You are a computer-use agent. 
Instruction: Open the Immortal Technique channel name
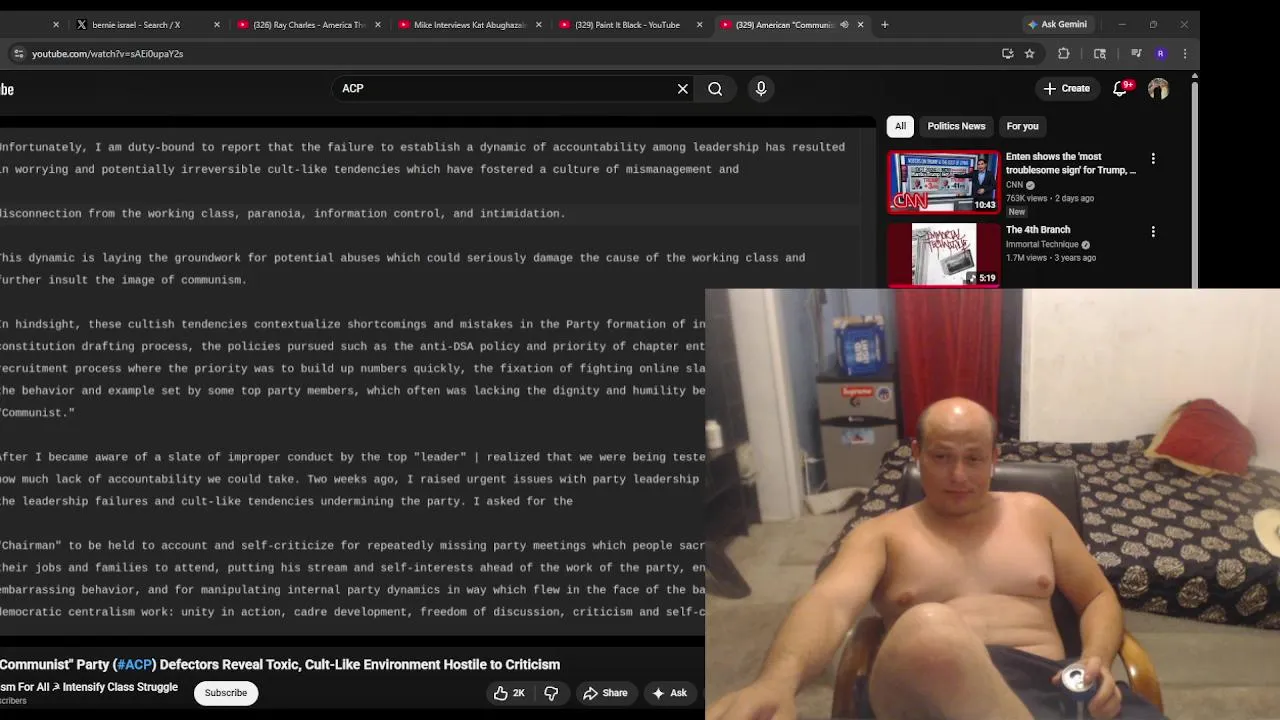[1042, 245]
